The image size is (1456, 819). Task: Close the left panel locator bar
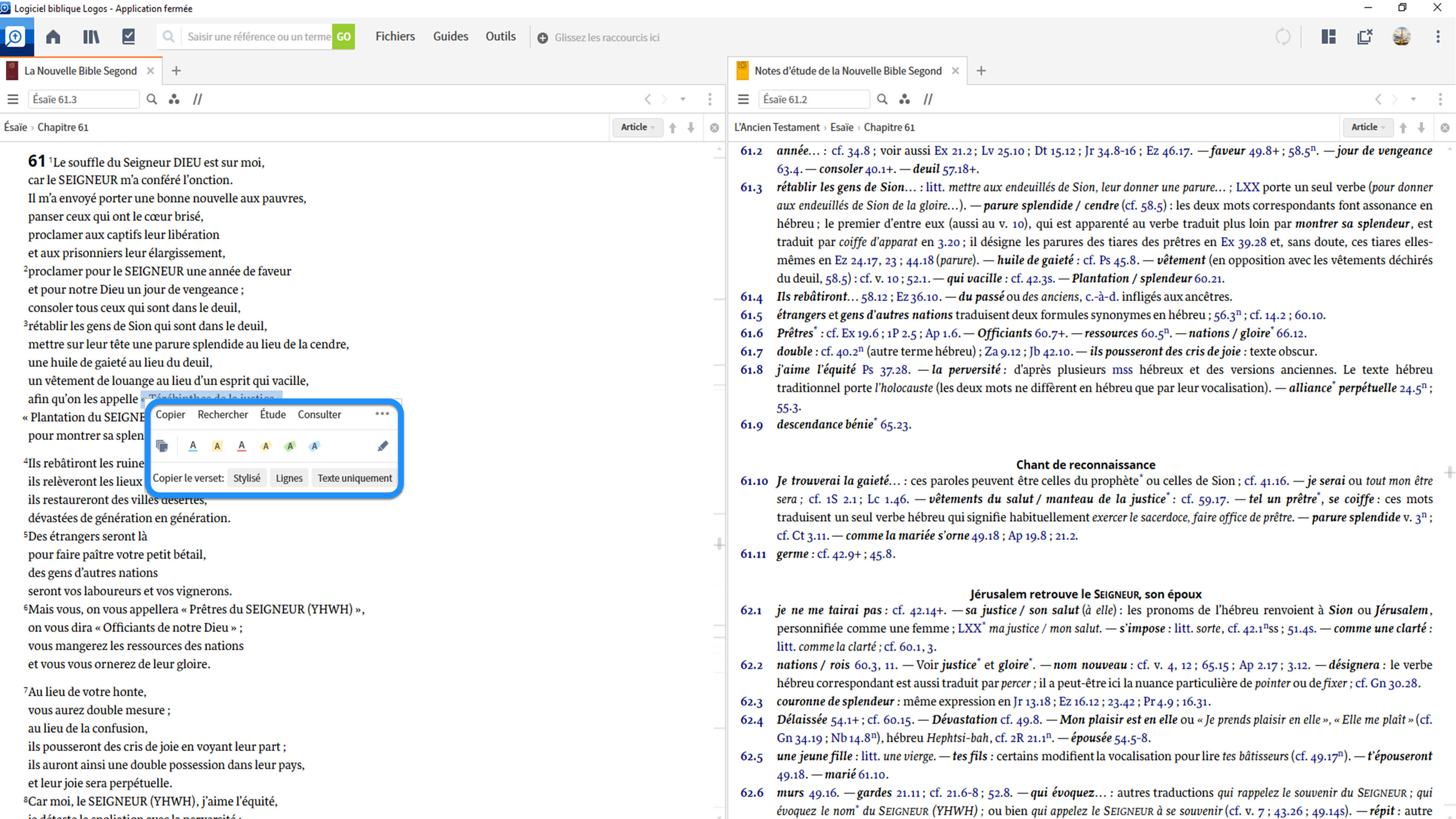[x=714, y=128]
